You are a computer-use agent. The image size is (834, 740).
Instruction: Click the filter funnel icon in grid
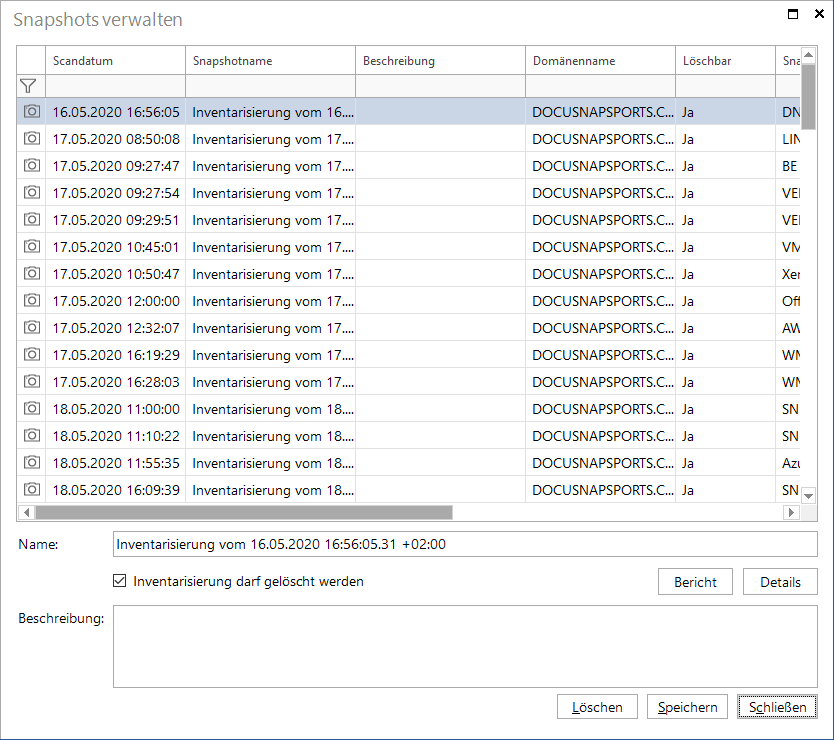pyautogui.click(x=28, y=86)
